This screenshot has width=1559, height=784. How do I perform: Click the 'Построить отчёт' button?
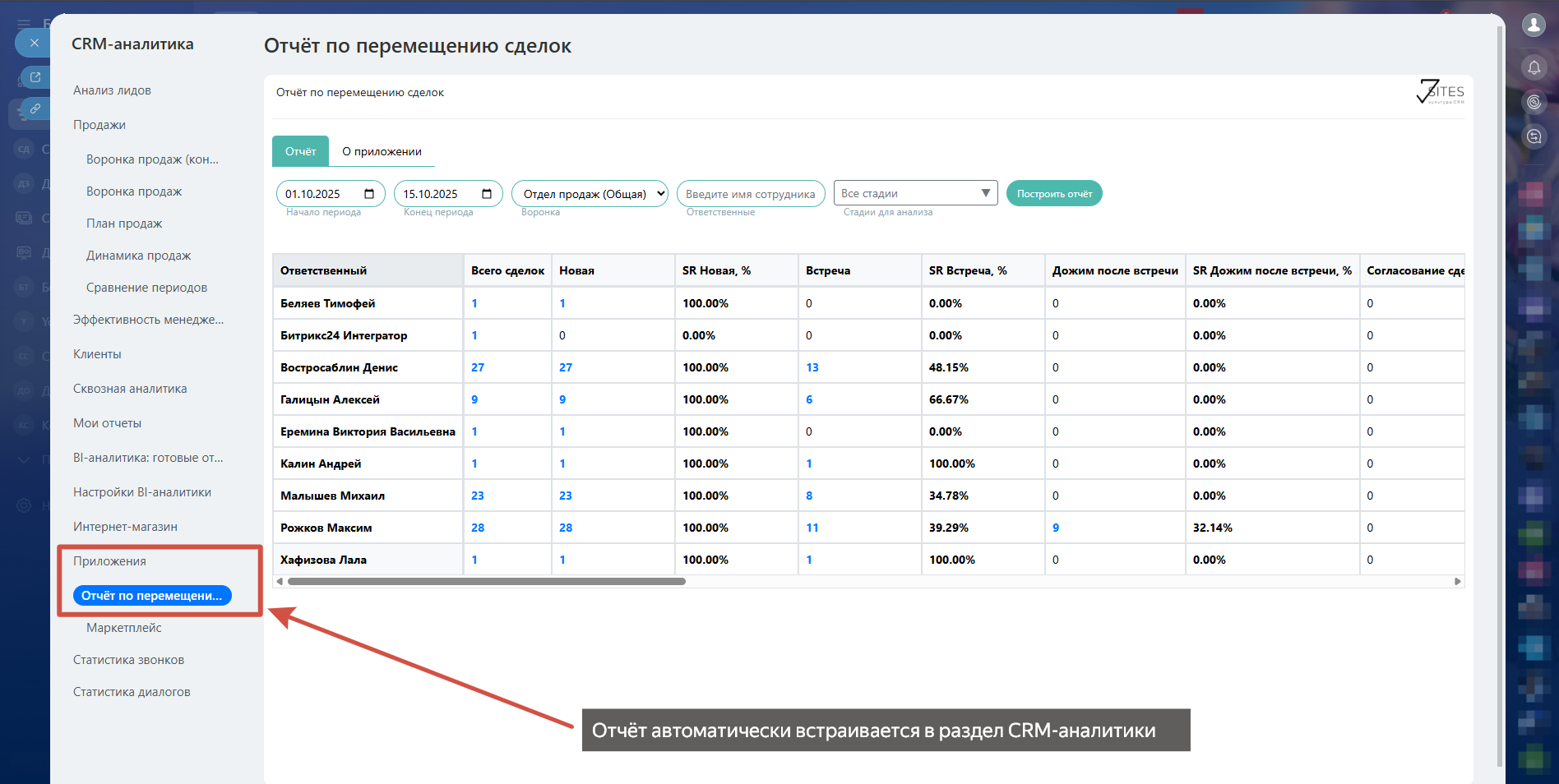coord(1053,194)
